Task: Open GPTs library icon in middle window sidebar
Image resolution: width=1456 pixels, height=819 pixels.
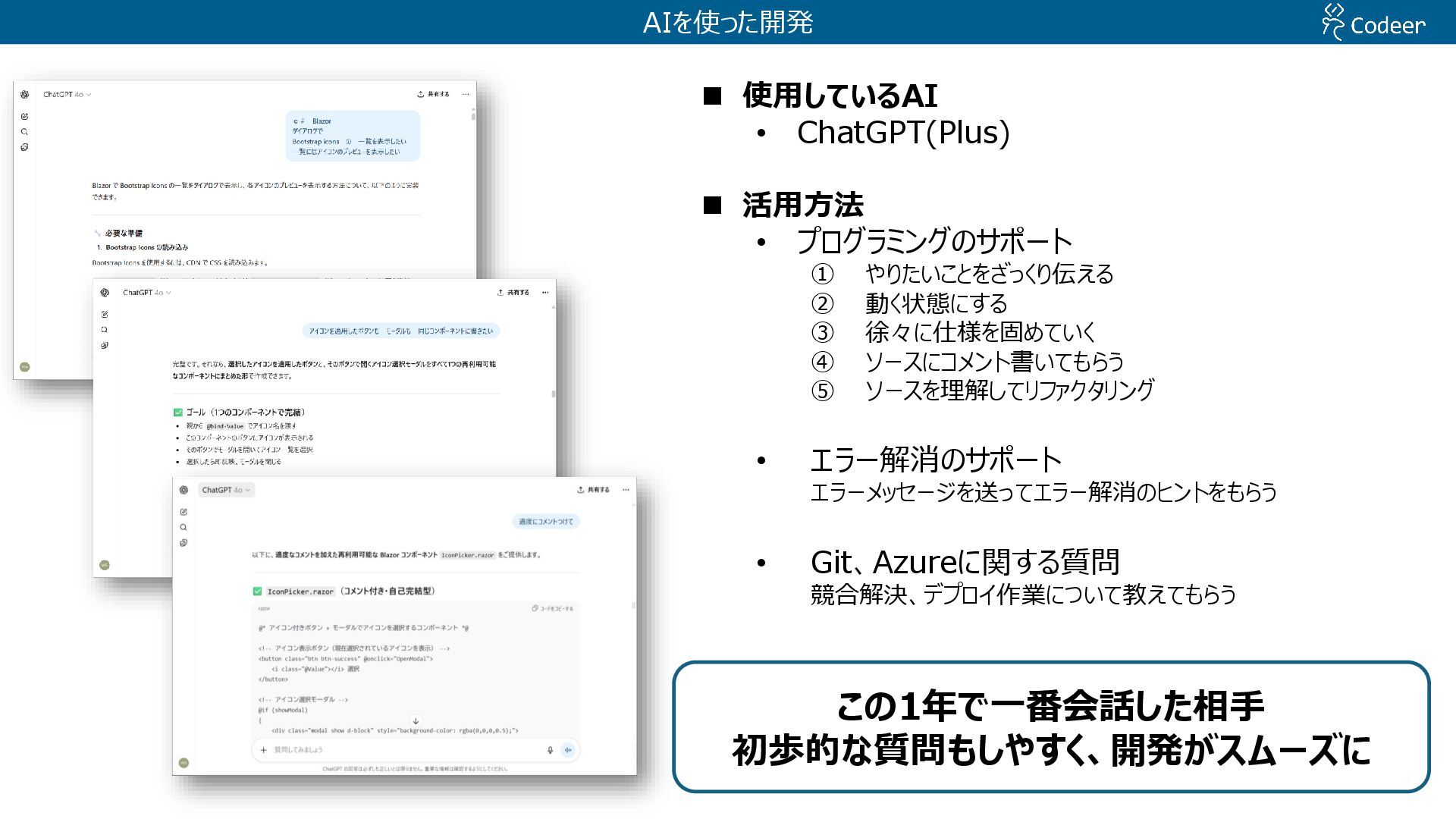Action: (105, 345)
